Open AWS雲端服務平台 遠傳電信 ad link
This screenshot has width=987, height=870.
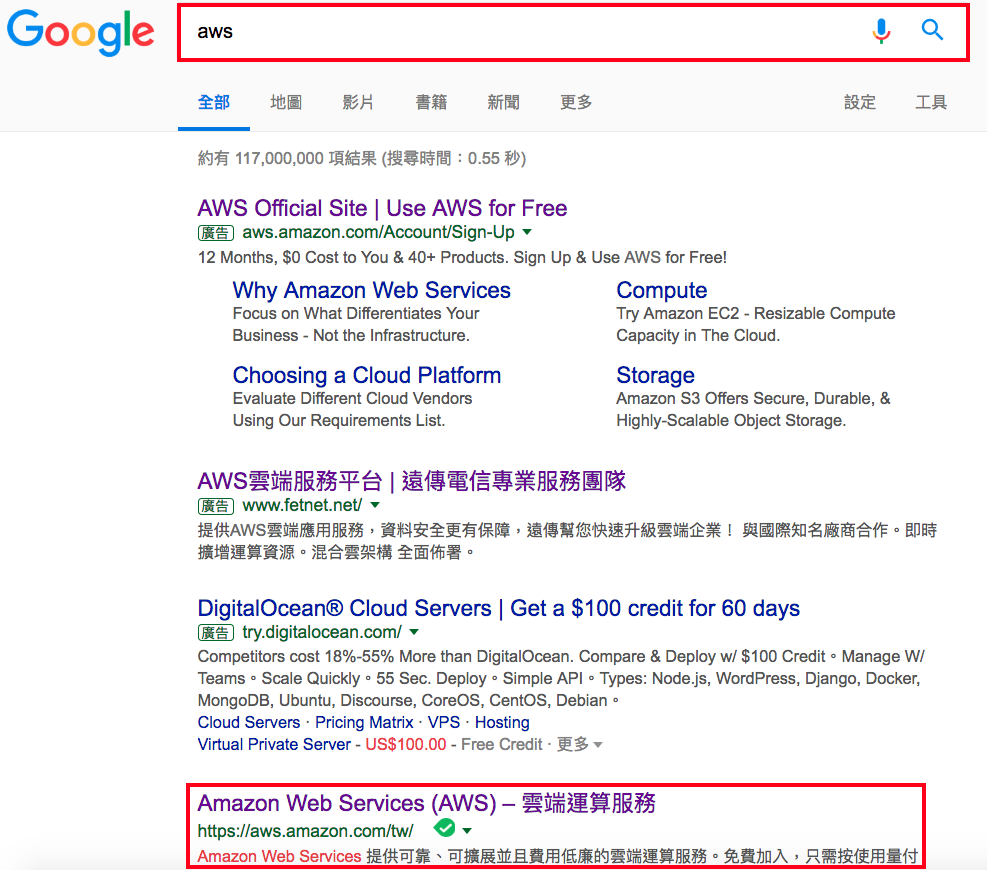tap(412, 481)
